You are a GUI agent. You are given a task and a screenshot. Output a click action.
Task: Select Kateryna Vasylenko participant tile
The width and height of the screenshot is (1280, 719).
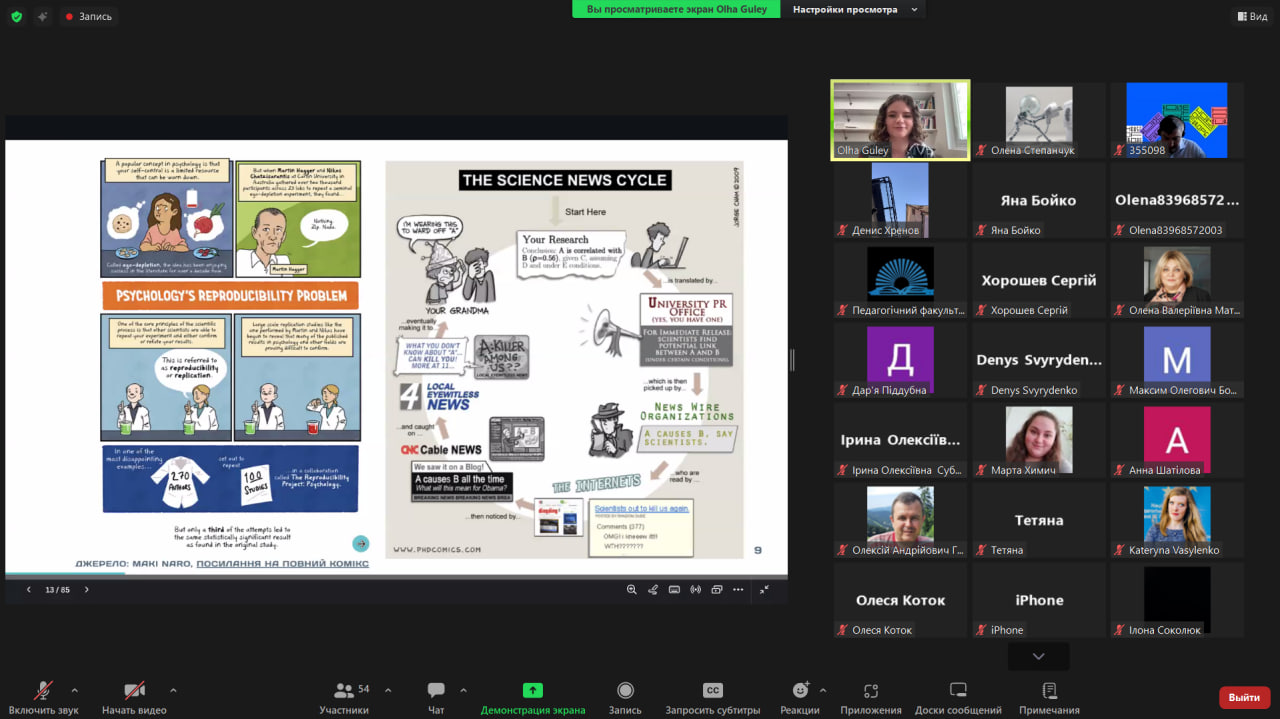[1177, 520]
